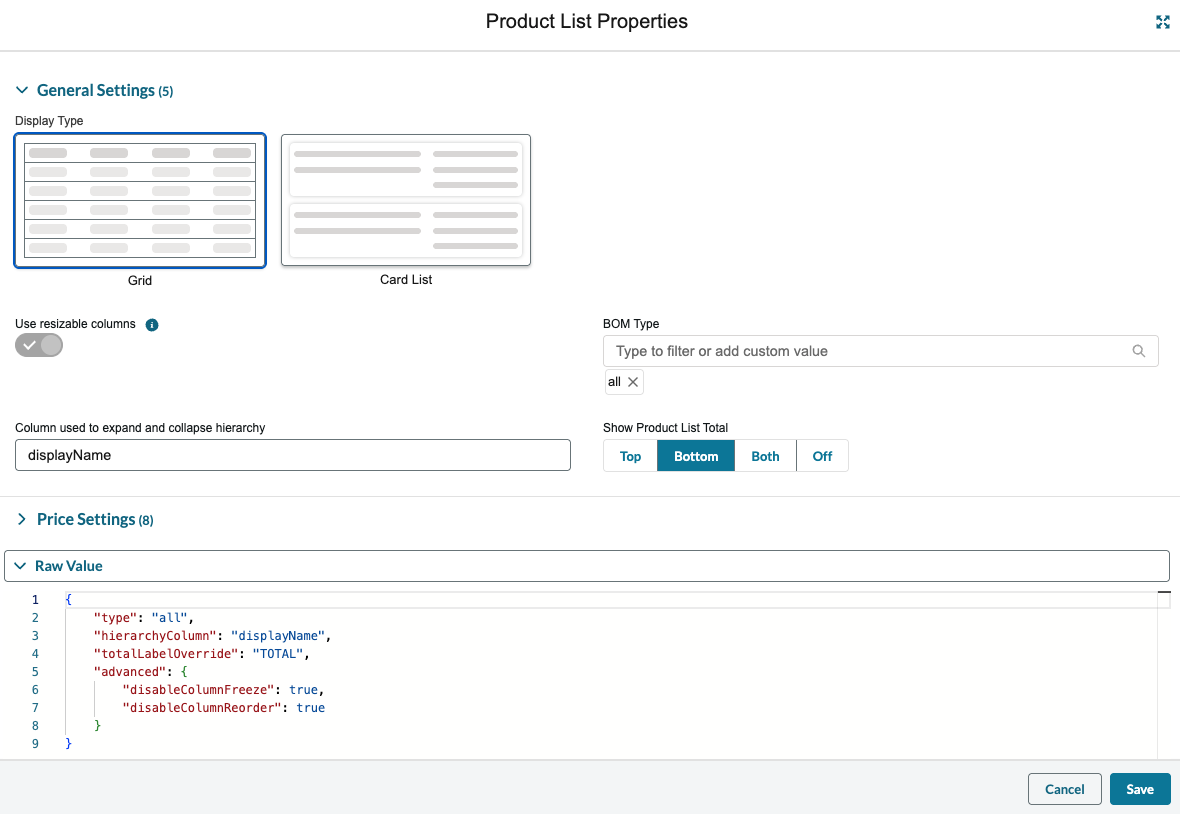Viewport: 1180px width, 814px height.
Task: Click the BOM Type filter input
Action: pyautogui.click(x=880, y=351)
